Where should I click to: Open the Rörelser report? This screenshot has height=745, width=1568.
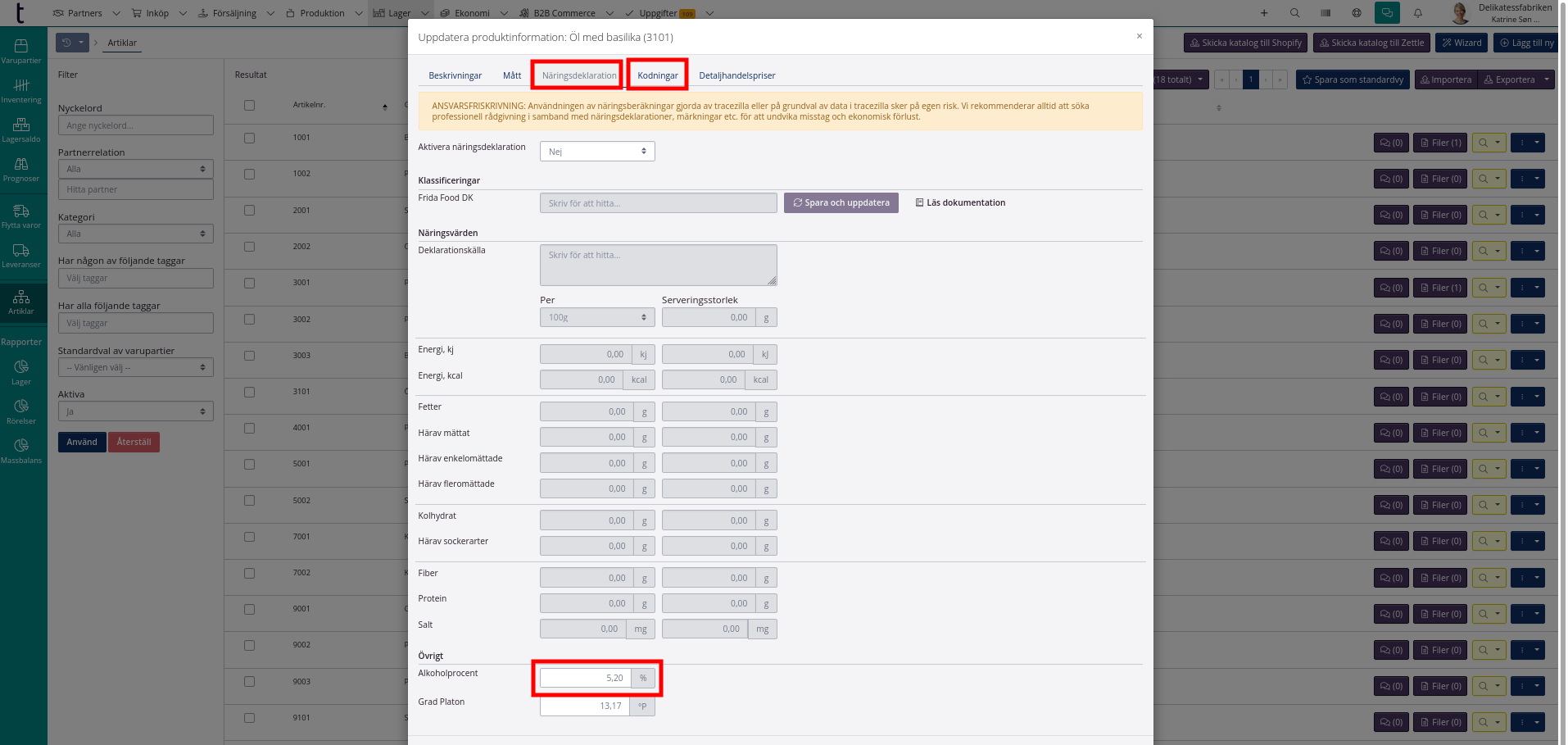pos(21,411)
